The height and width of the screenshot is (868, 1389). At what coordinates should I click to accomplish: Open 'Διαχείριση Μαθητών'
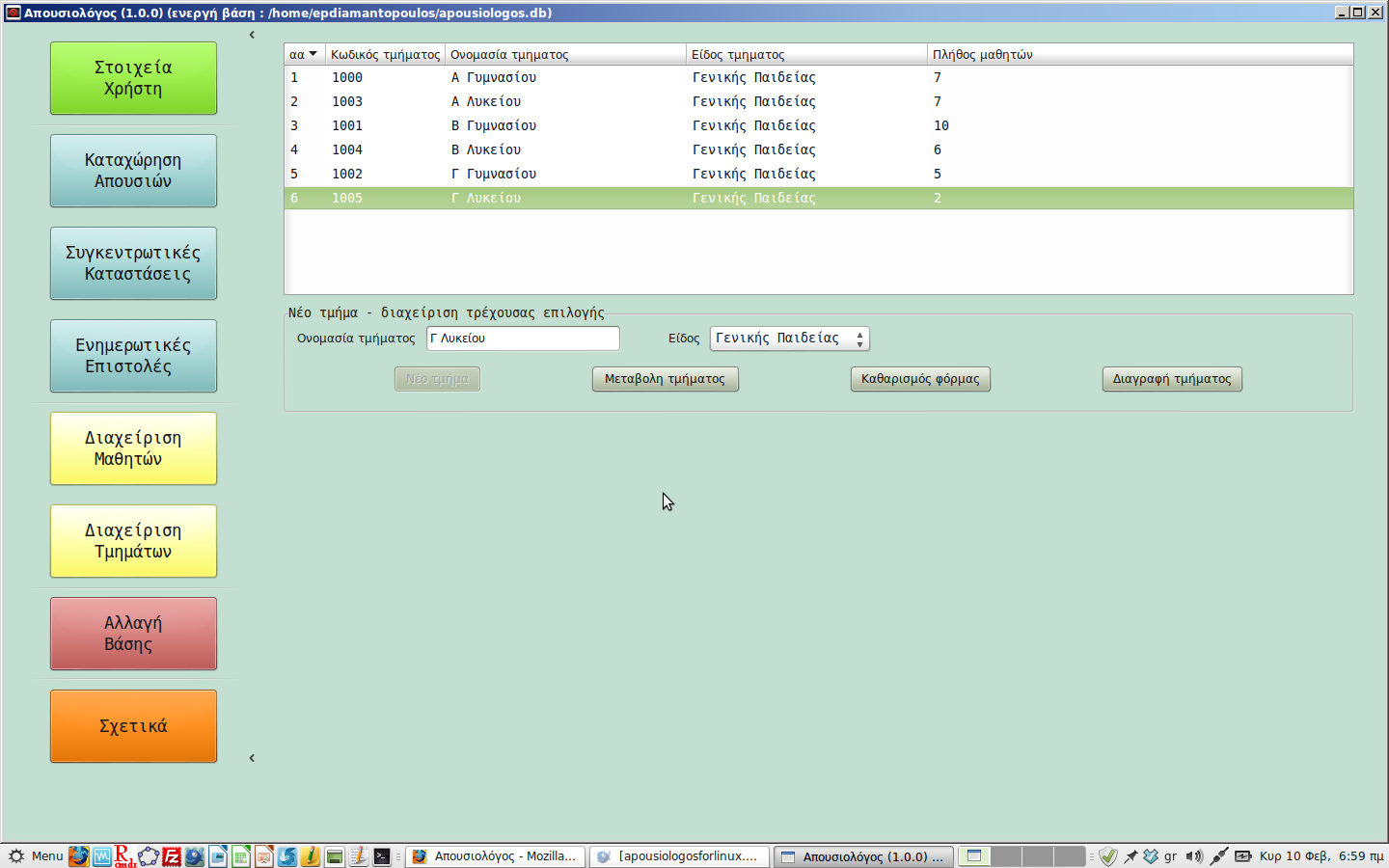click(133, 448)
